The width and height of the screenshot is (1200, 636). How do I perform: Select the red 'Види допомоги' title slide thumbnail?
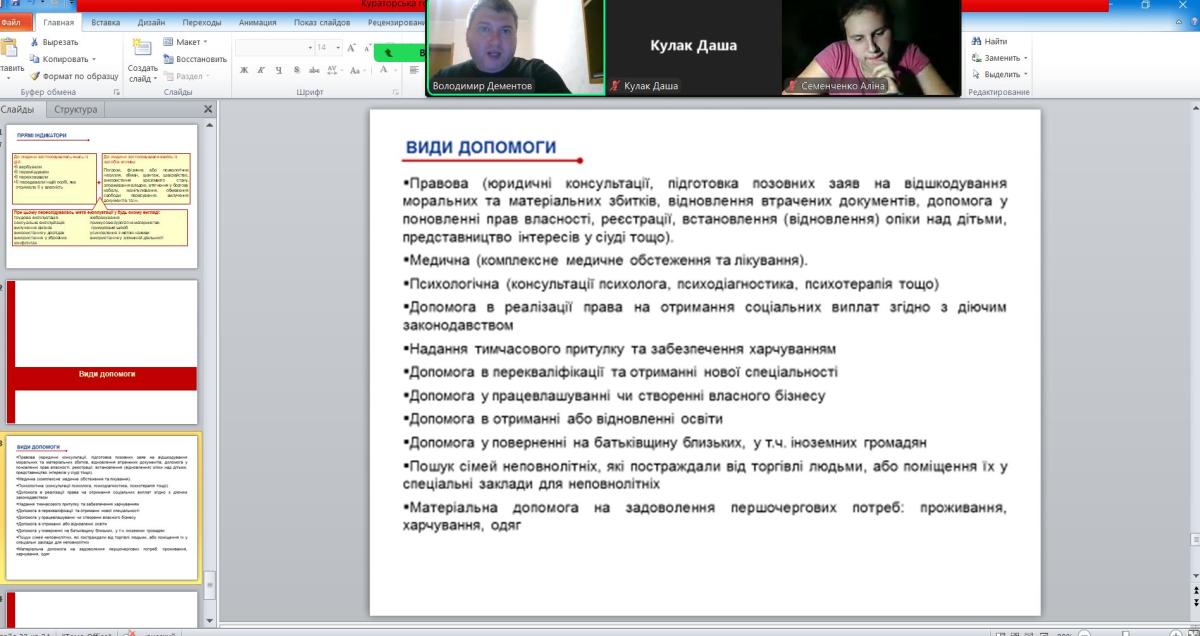coord(102,338)
